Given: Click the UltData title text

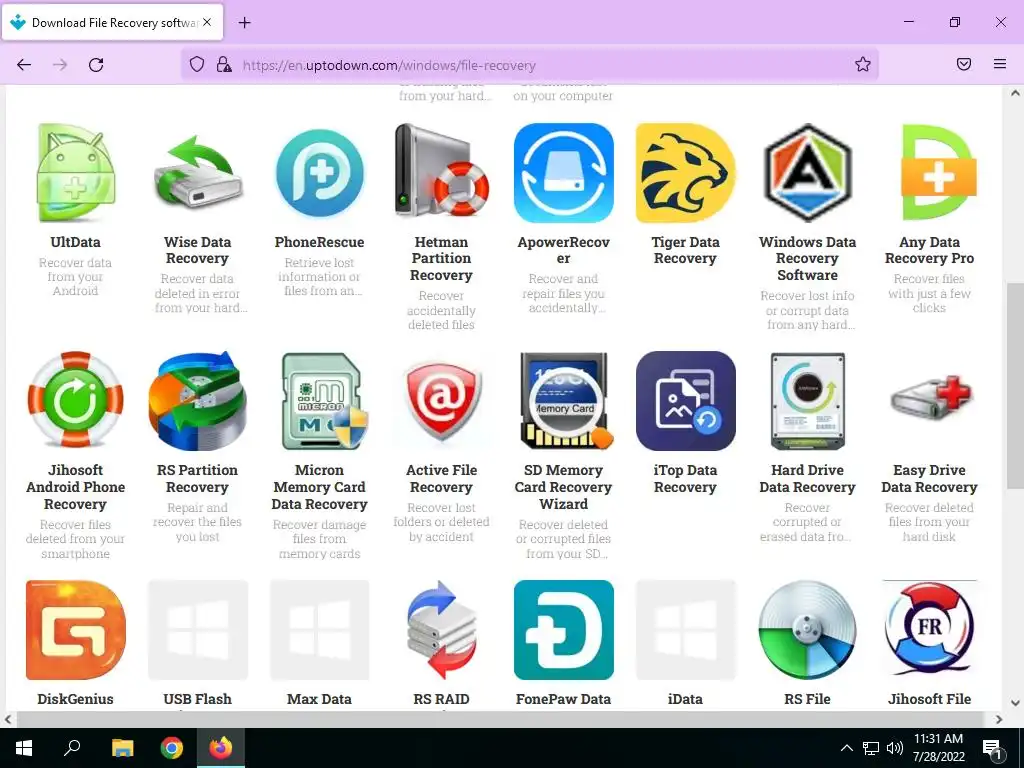Looking at the screenshot, I should pyautogui.click(x=75, y=242).
